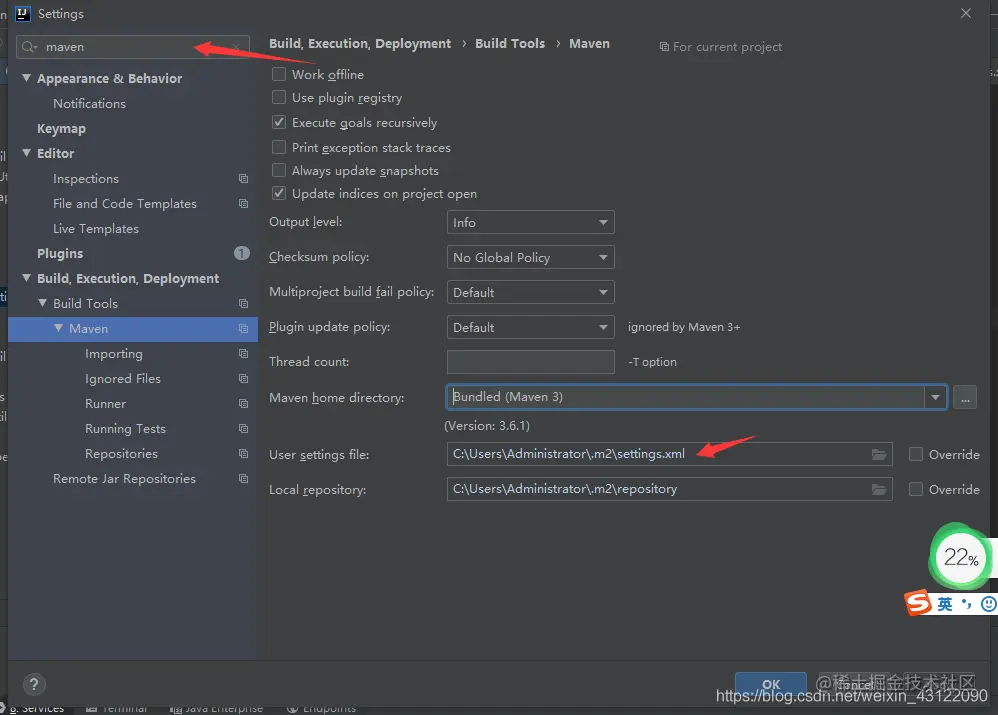This screenshot has height=715, width=998.
Task: Click Build, Execution, Deployment breadcrumb
Action: 360,43
